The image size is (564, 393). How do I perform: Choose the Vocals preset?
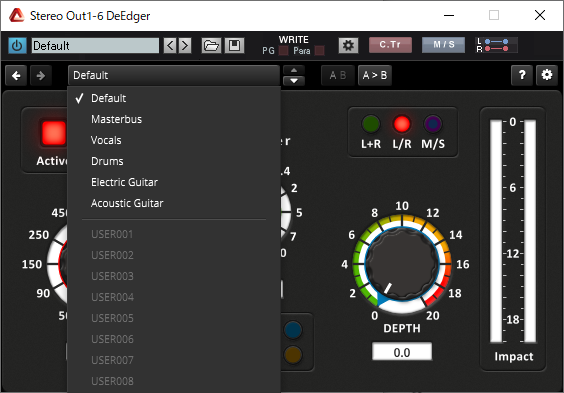[x=174, y=140]
